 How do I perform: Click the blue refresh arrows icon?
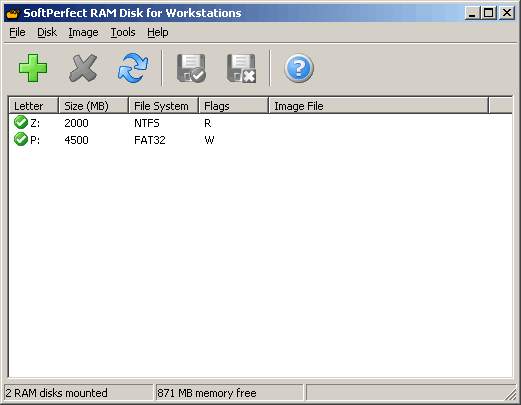point(133,68)
